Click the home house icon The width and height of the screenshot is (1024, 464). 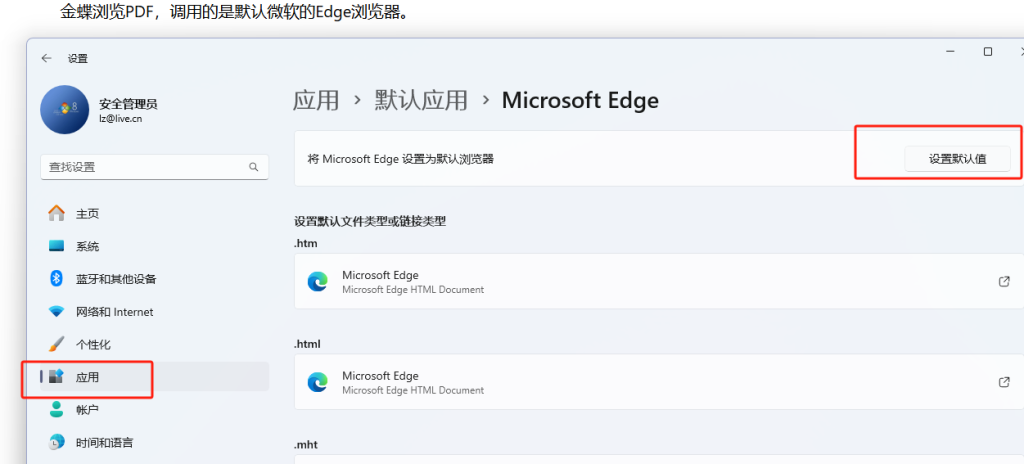[x=57, y=213]
